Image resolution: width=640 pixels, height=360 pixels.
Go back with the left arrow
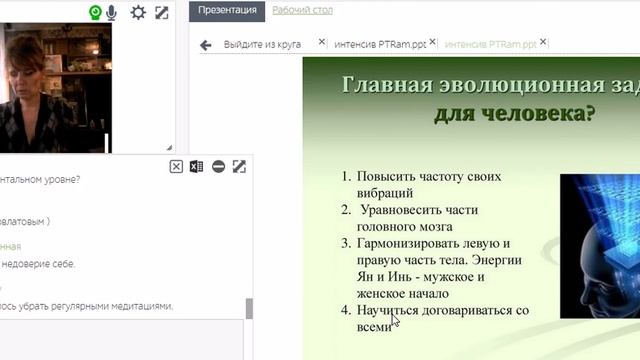click(x=205, y=45)
